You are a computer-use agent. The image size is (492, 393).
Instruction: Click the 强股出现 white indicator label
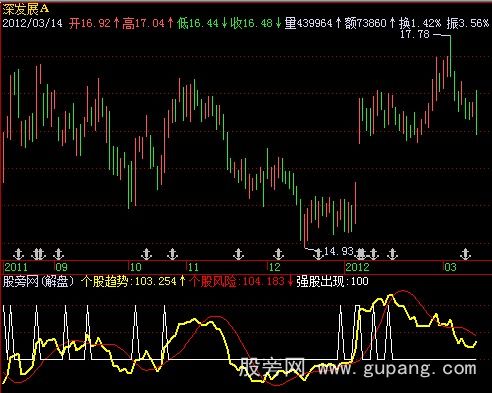pos(320,282)
